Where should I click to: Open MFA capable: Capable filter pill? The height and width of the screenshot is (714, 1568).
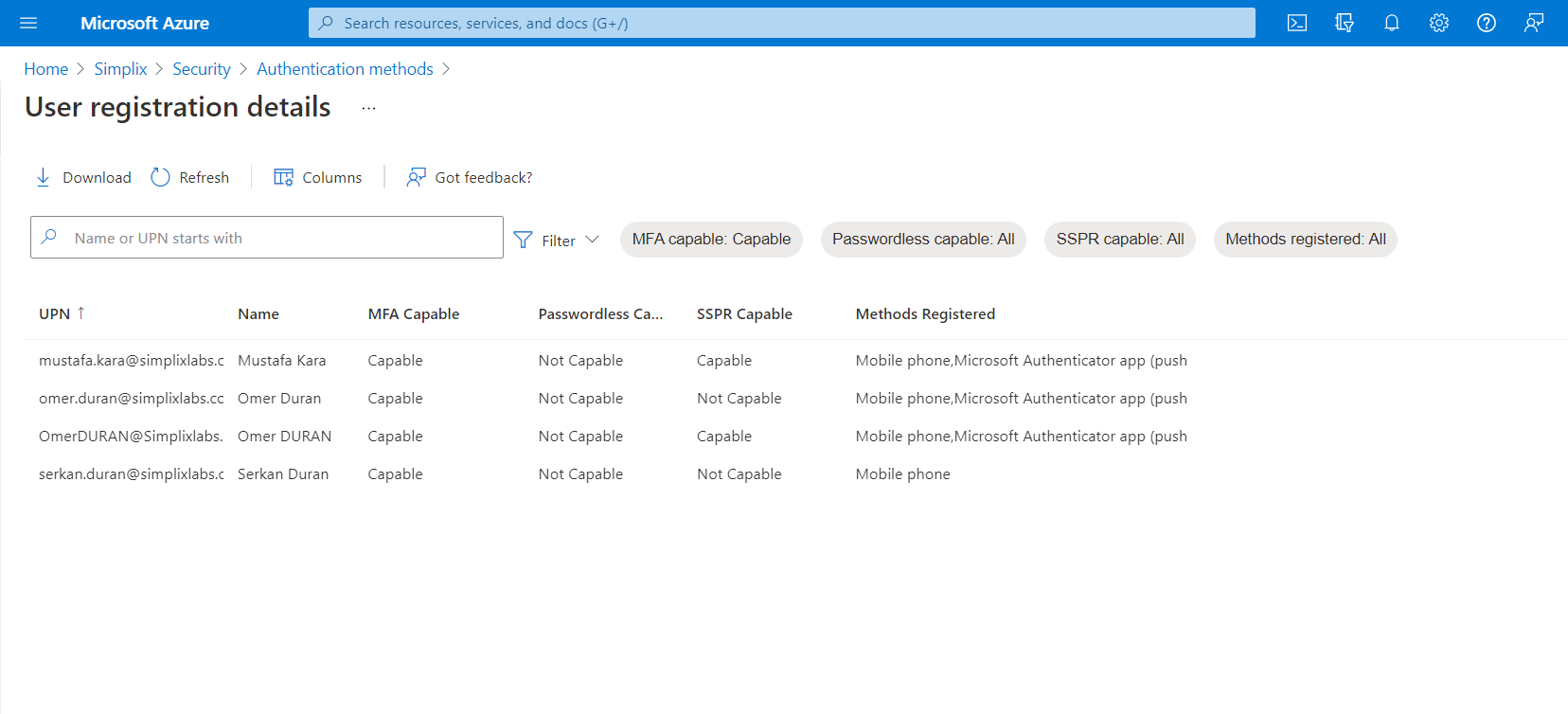tap(711, 240)
